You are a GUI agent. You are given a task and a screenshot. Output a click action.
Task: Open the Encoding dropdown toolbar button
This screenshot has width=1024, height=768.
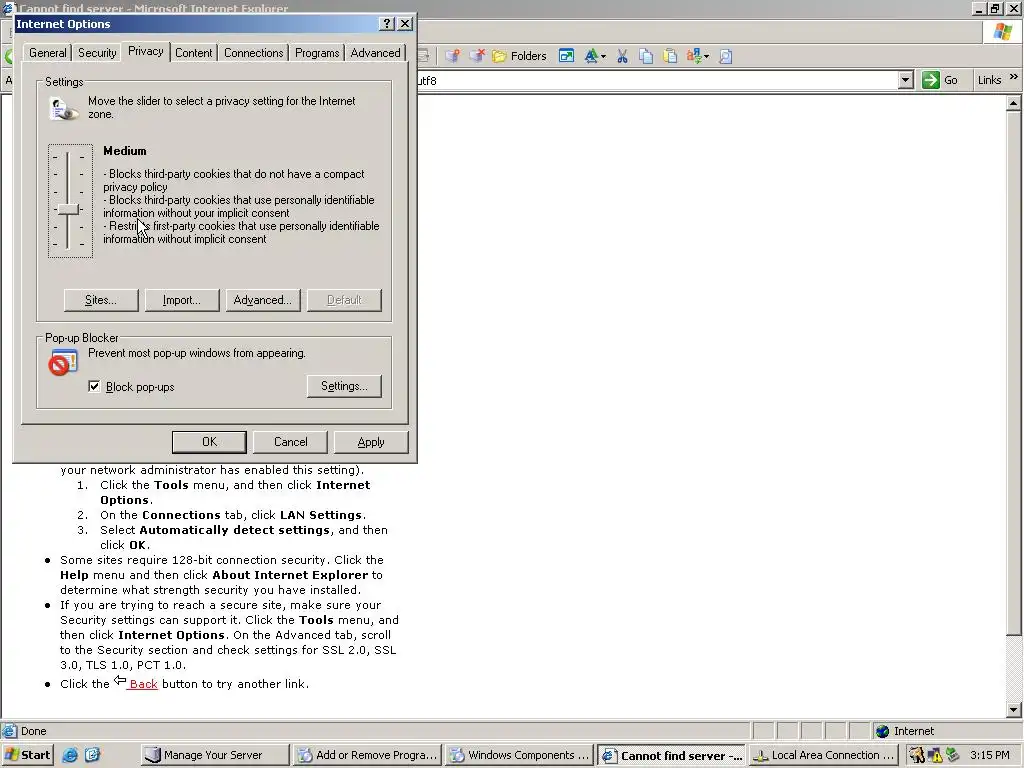pos(697,56)
